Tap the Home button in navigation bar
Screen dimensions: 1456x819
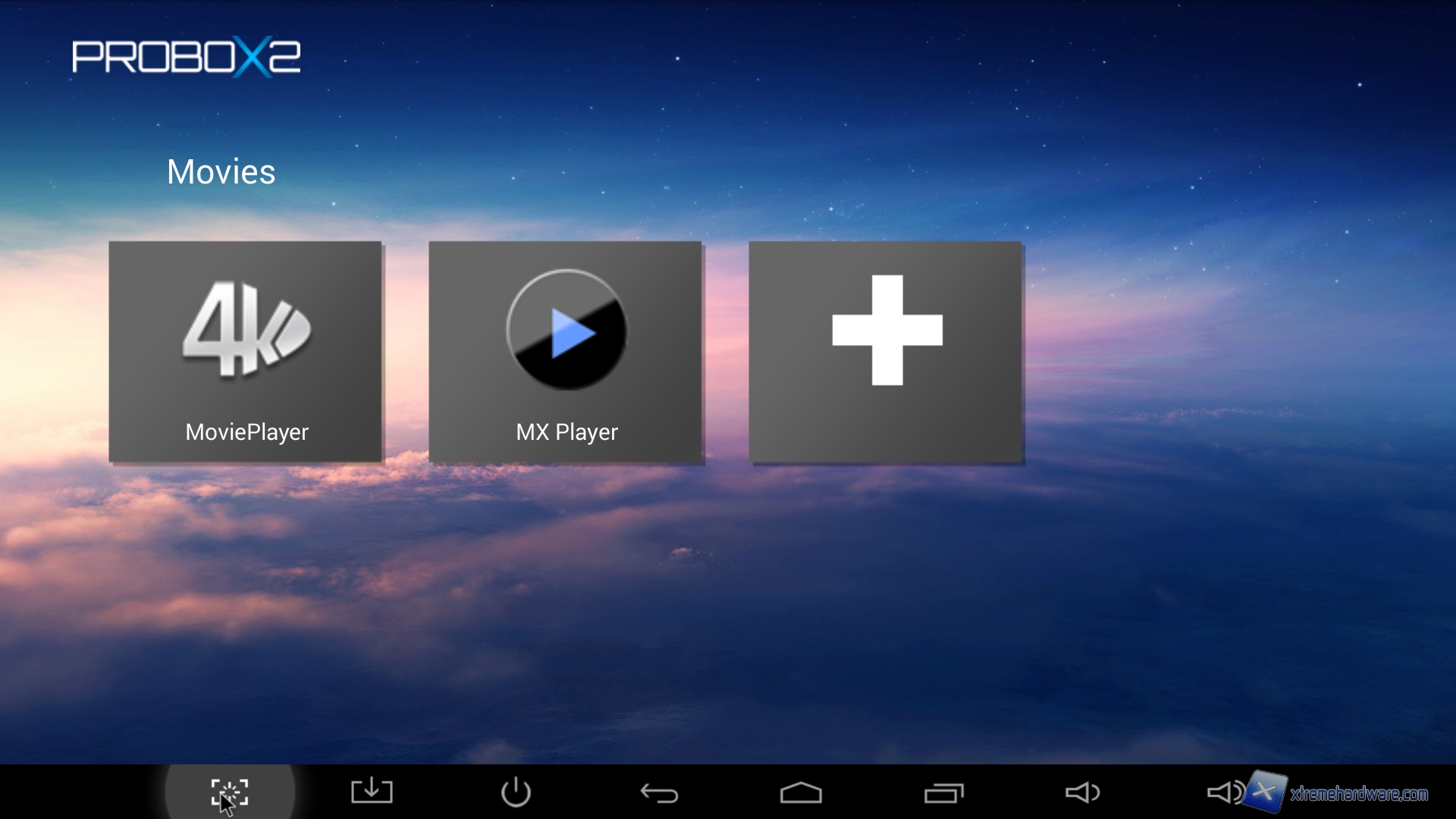[x=801, y=792]
